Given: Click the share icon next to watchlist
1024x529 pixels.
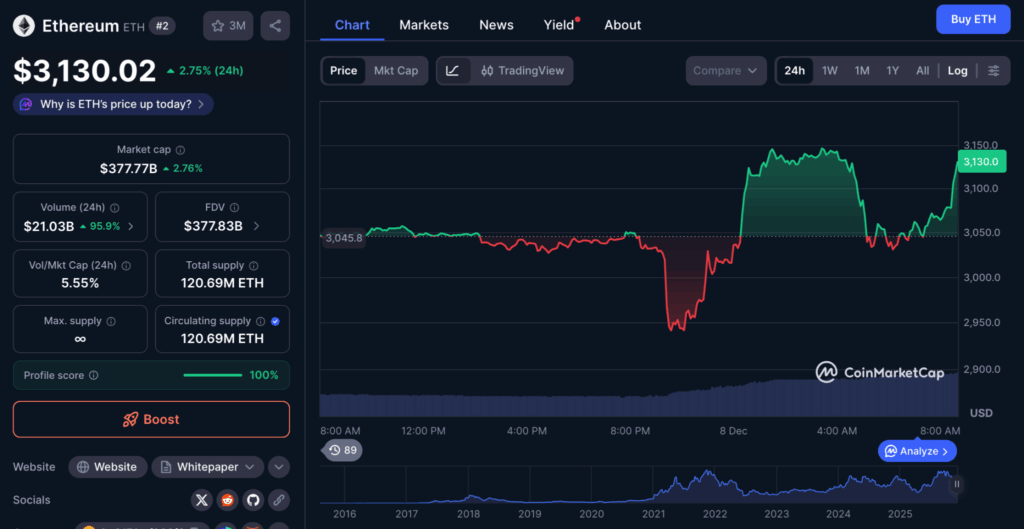Looking at the screenshot, I should click(x=275, y=26).
